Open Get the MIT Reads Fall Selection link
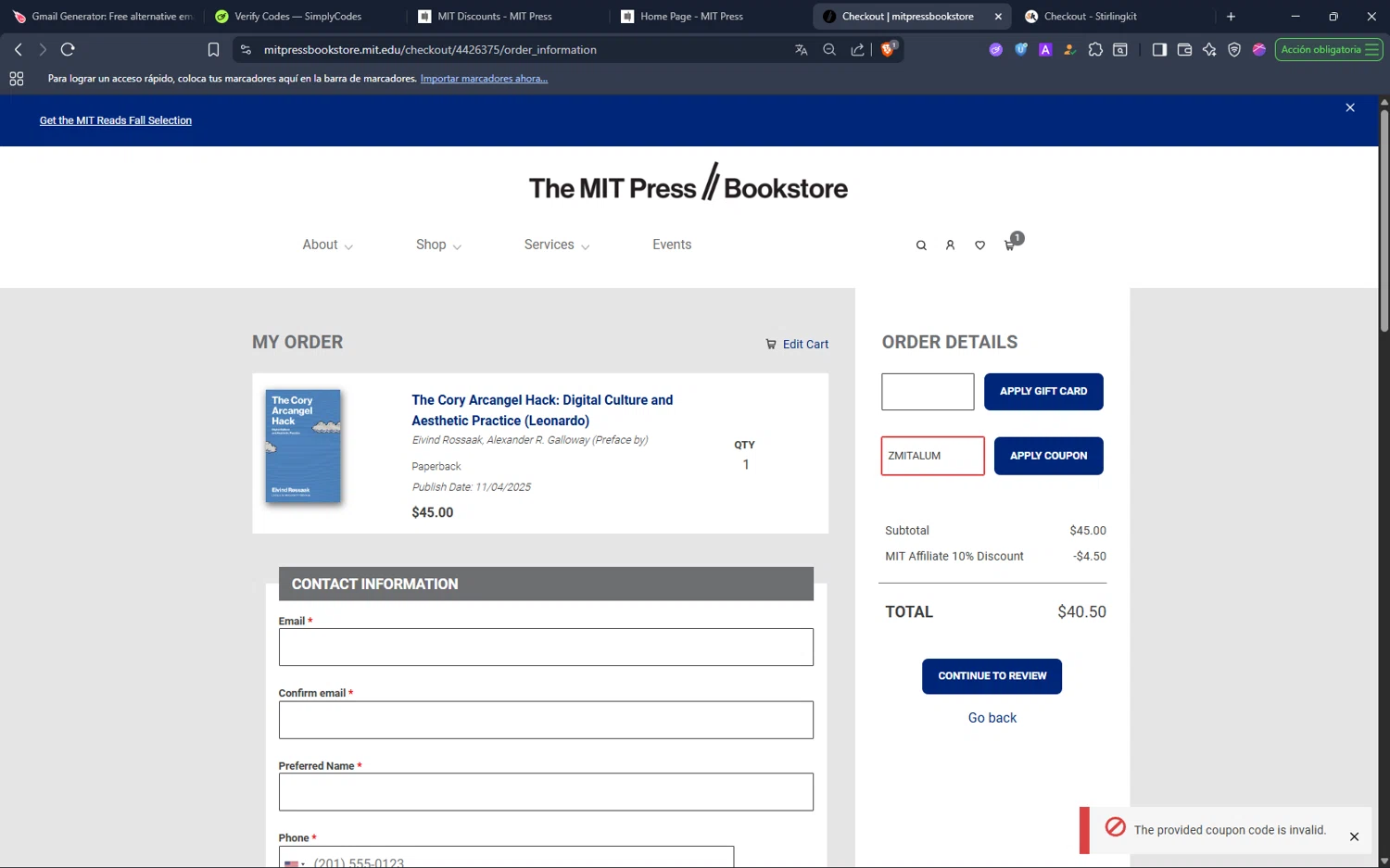The image size is (1390, 868). 116,120
